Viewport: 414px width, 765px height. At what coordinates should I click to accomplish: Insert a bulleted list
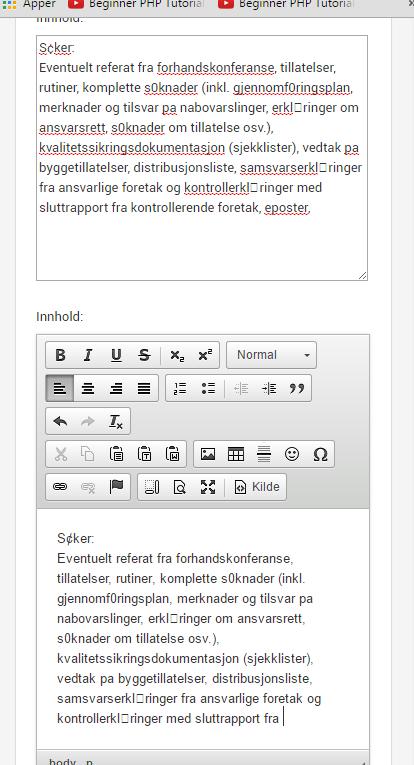[208, 388]
